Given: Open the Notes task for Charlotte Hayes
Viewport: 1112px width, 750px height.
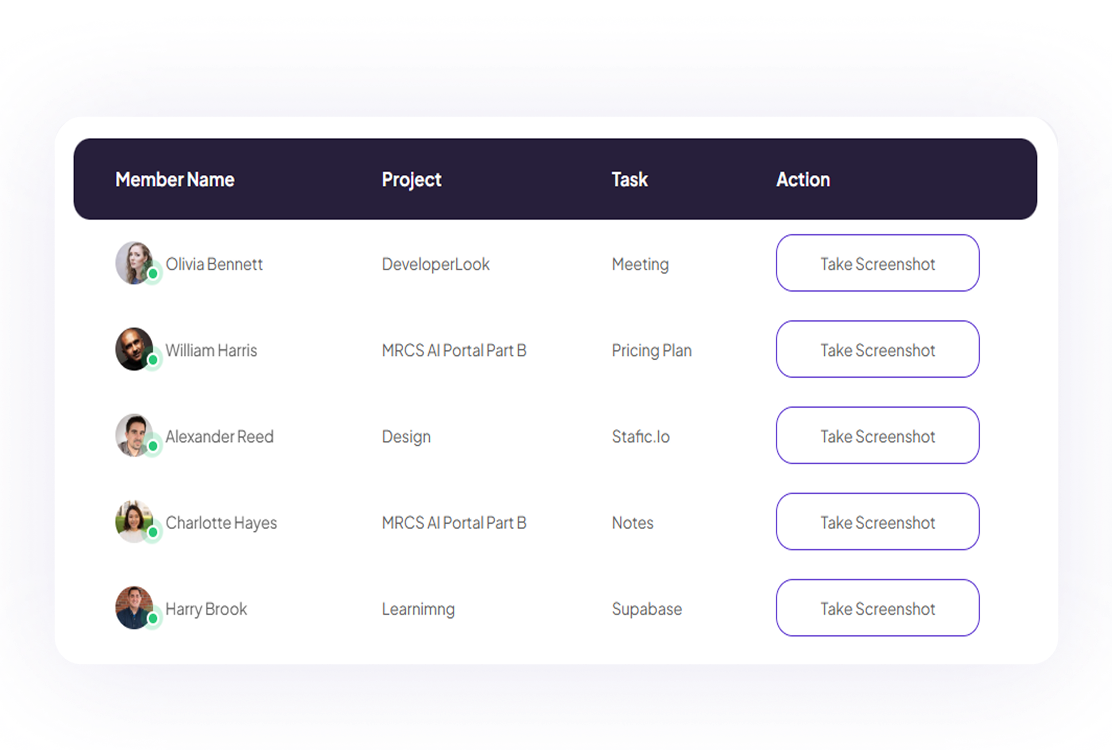Looking at the screenshot, I should [632, 523].
